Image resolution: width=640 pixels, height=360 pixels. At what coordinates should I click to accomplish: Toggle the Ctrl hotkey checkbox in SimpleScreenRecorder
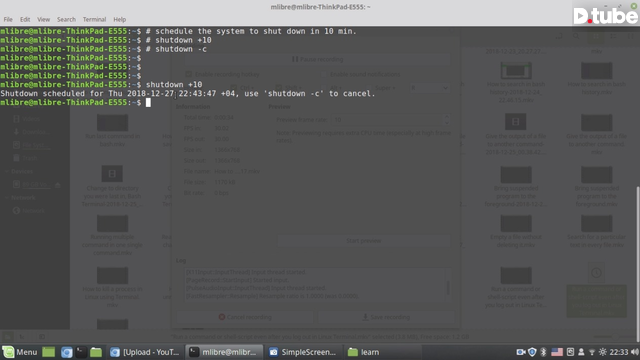click(x=233, y=88)
